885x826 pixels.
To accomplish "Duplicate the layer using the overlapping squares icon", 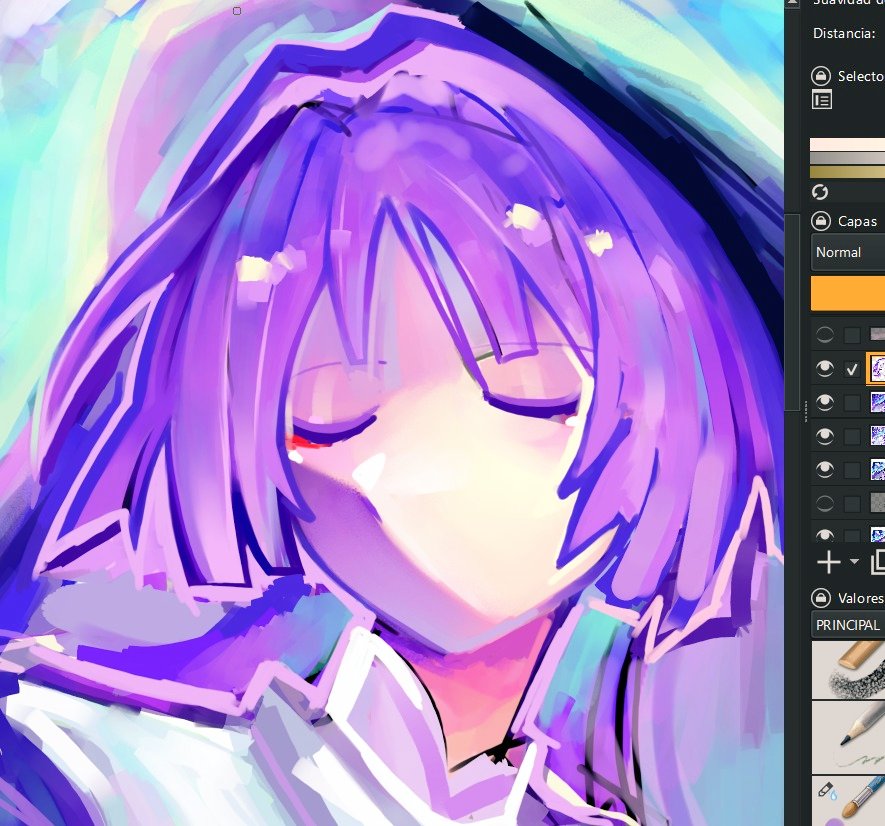I will pos(878,562).
